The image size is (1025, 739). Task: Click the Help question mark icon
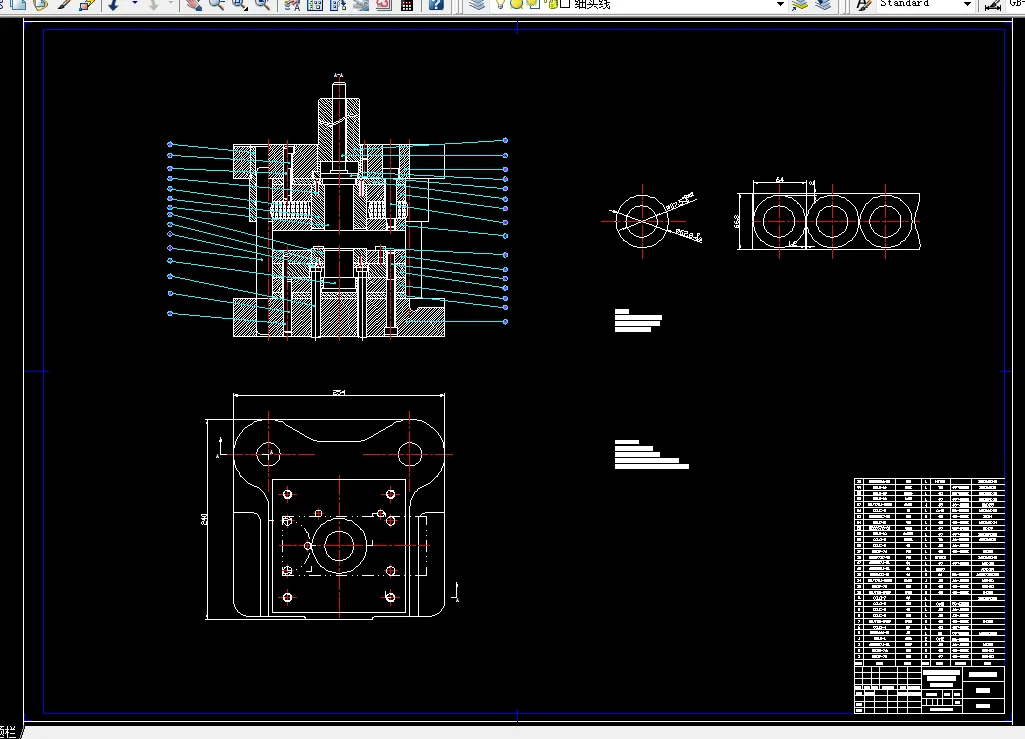click(436, 5)
